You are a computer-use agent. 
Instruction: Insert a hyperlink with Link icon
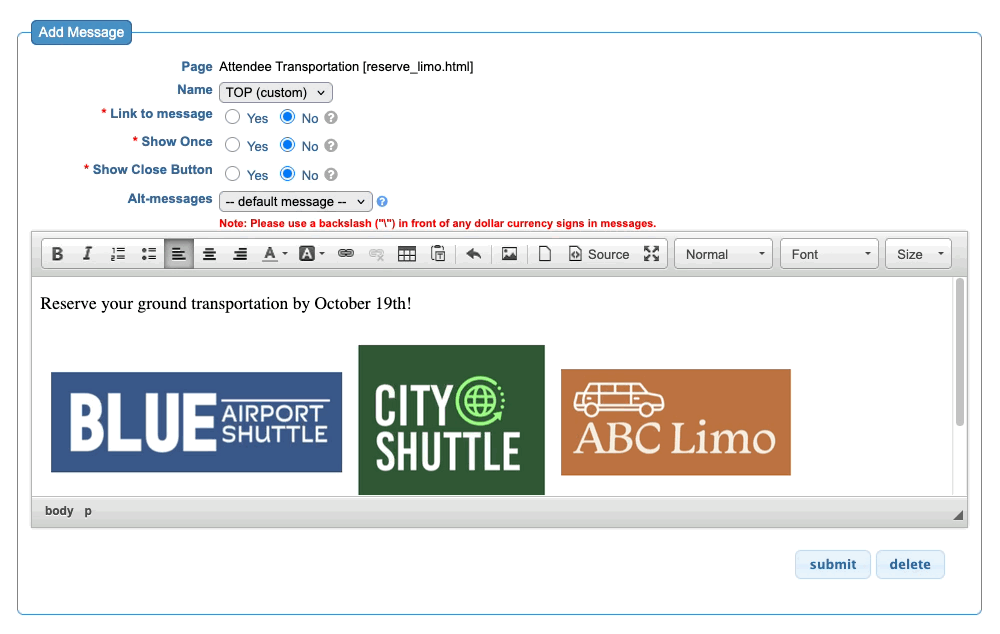[346, 254]
